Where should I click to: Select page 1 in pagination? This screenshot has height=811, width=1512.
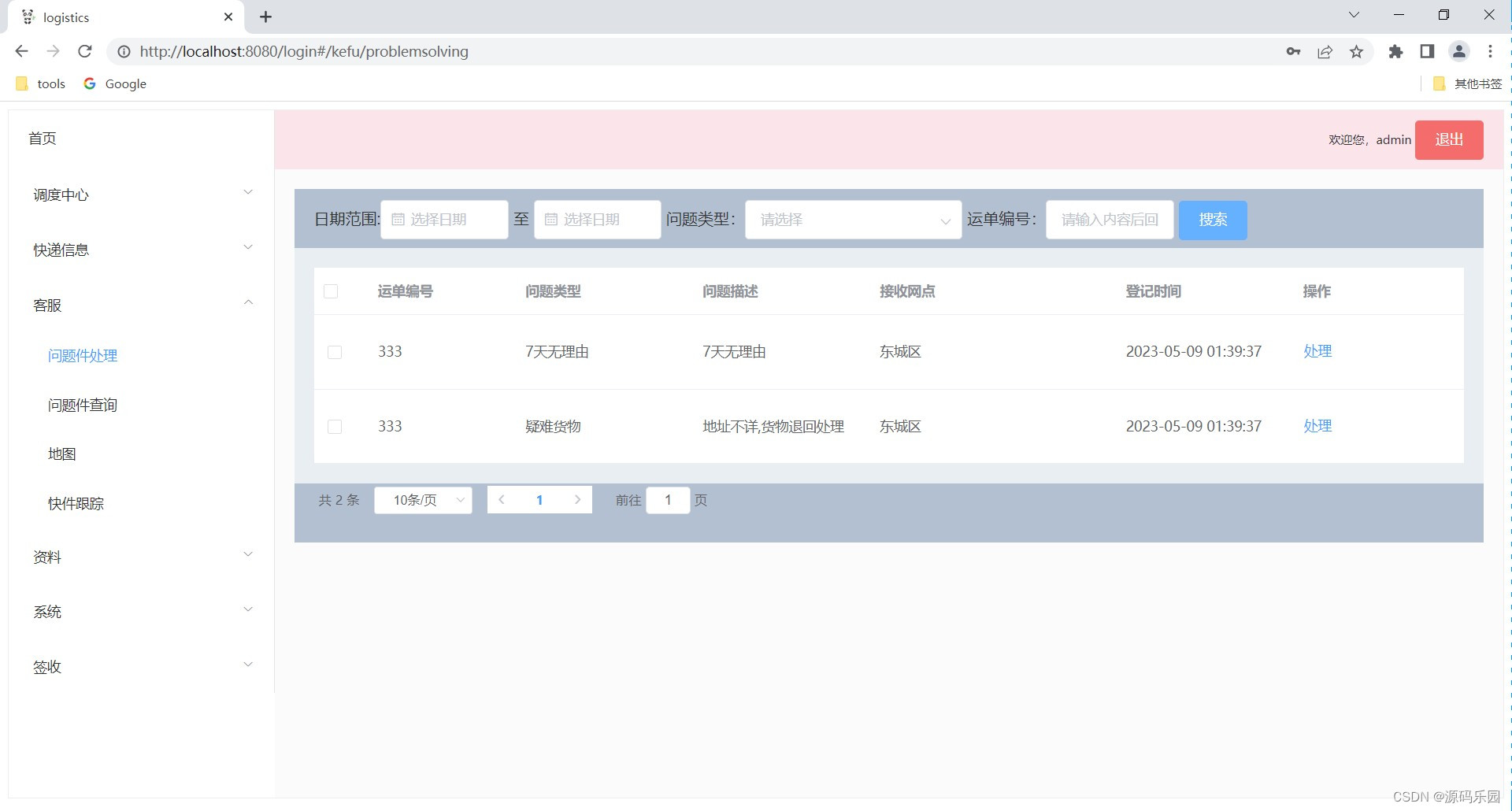pyautogui.click(x=539, y=500)
